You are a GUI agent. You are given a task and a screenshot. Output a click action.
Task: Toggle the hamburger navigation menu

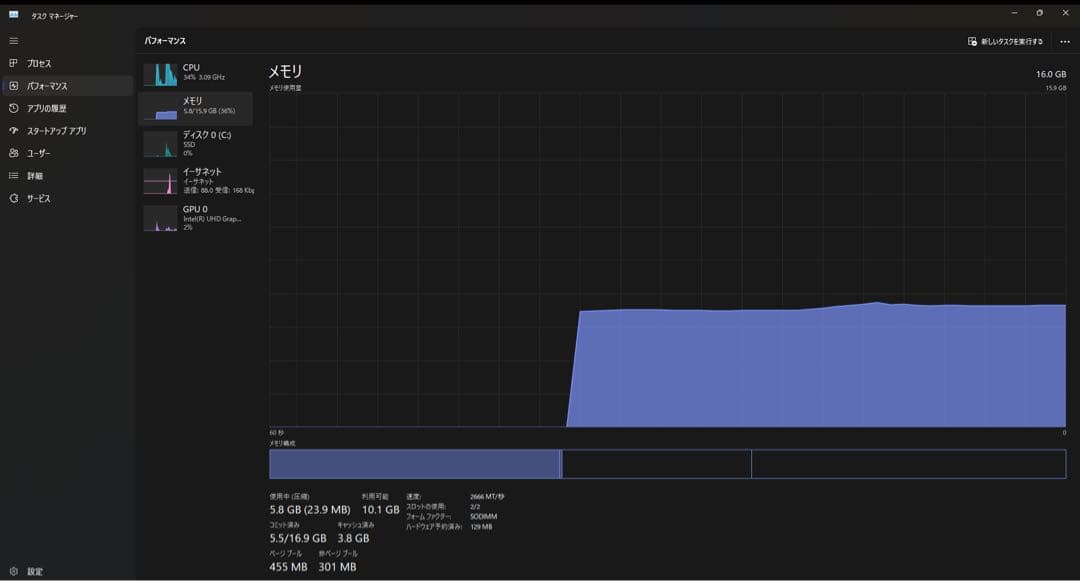point(14,41)
